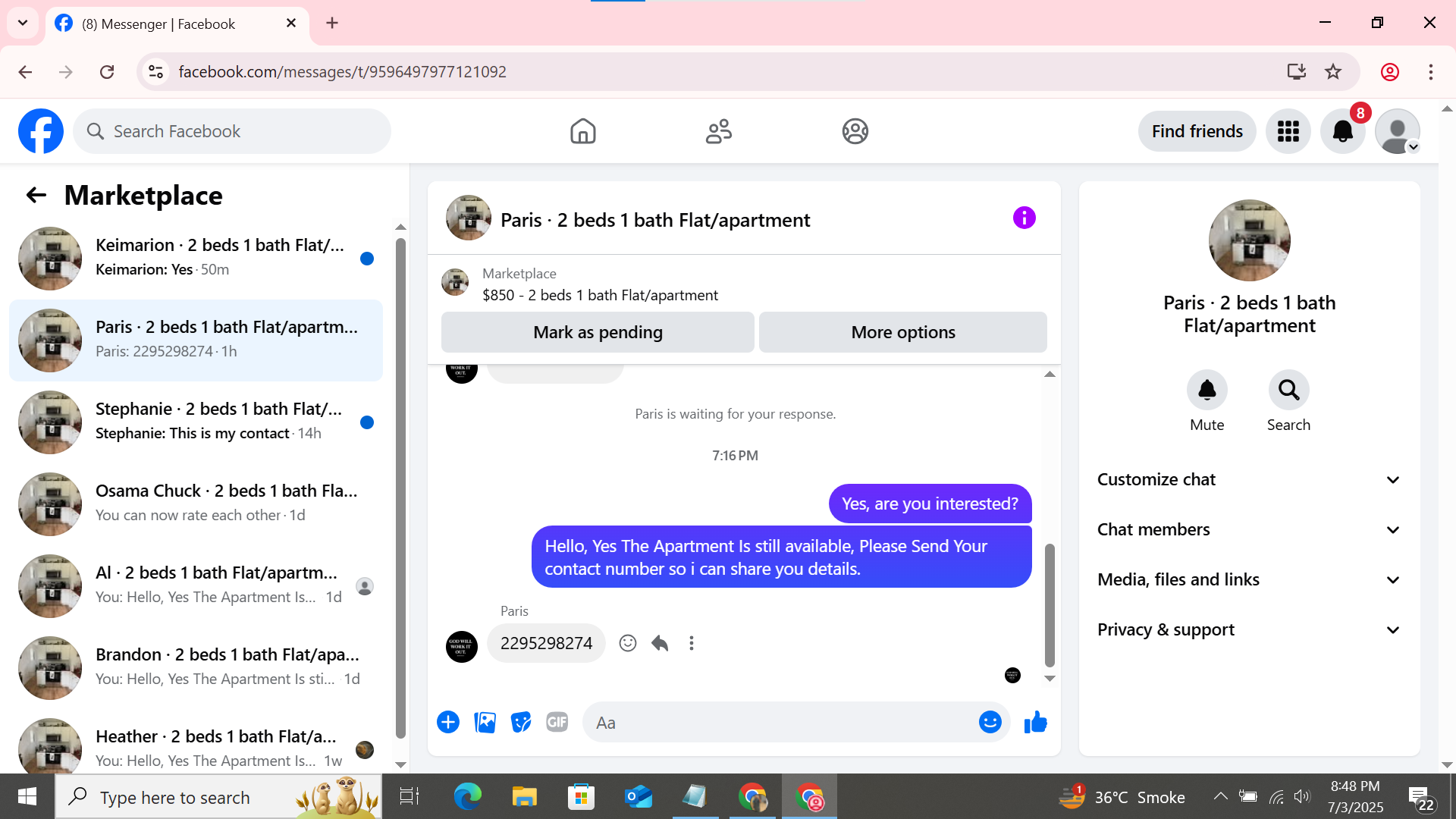The height and width of the screenshot is (819, 1456).
Task: Open emoji picker in message box
Action: pyautogui.click(x=990, y=723)
